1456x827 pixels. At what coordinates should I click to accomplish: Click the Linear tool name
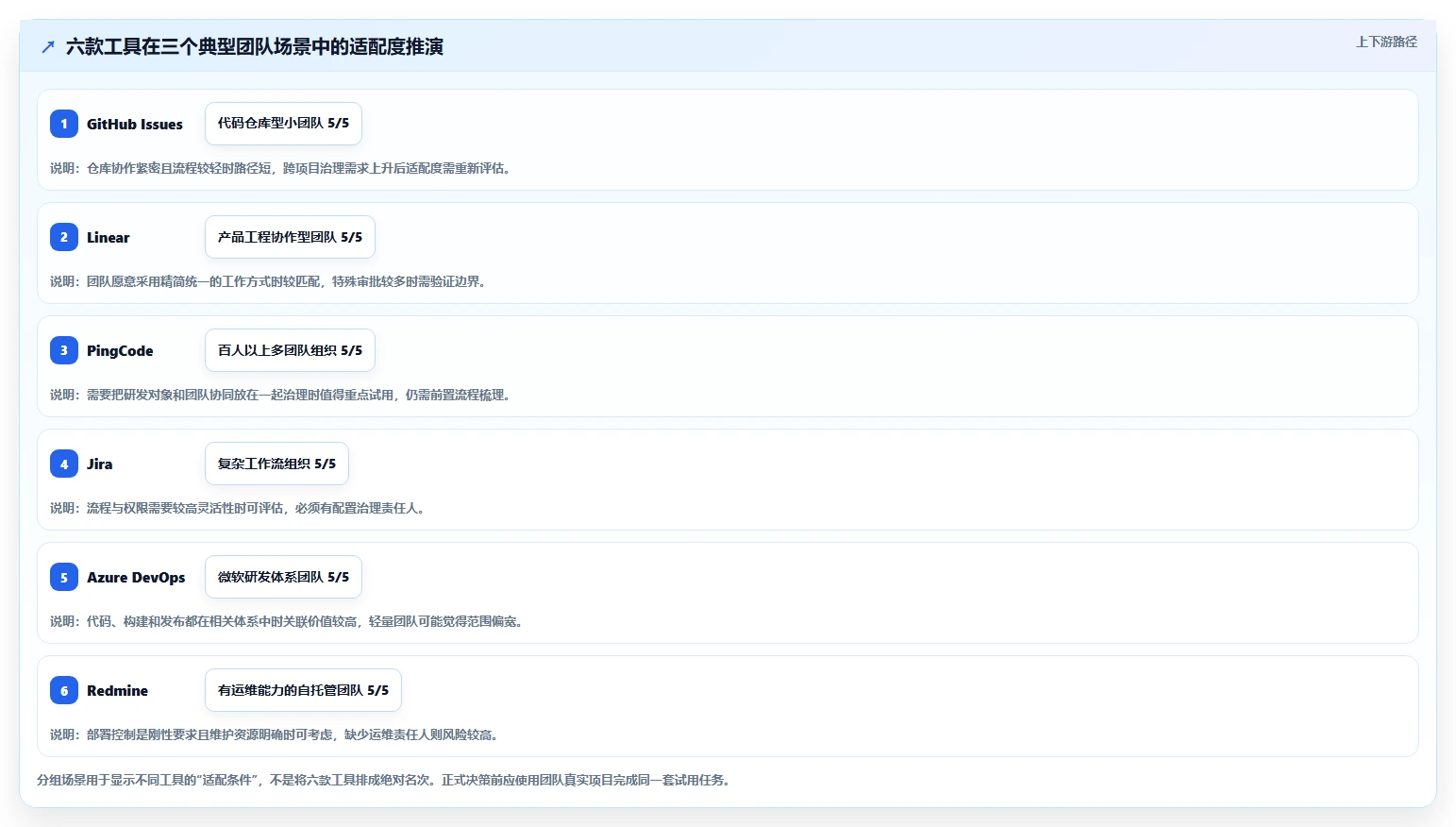[109, 237]
